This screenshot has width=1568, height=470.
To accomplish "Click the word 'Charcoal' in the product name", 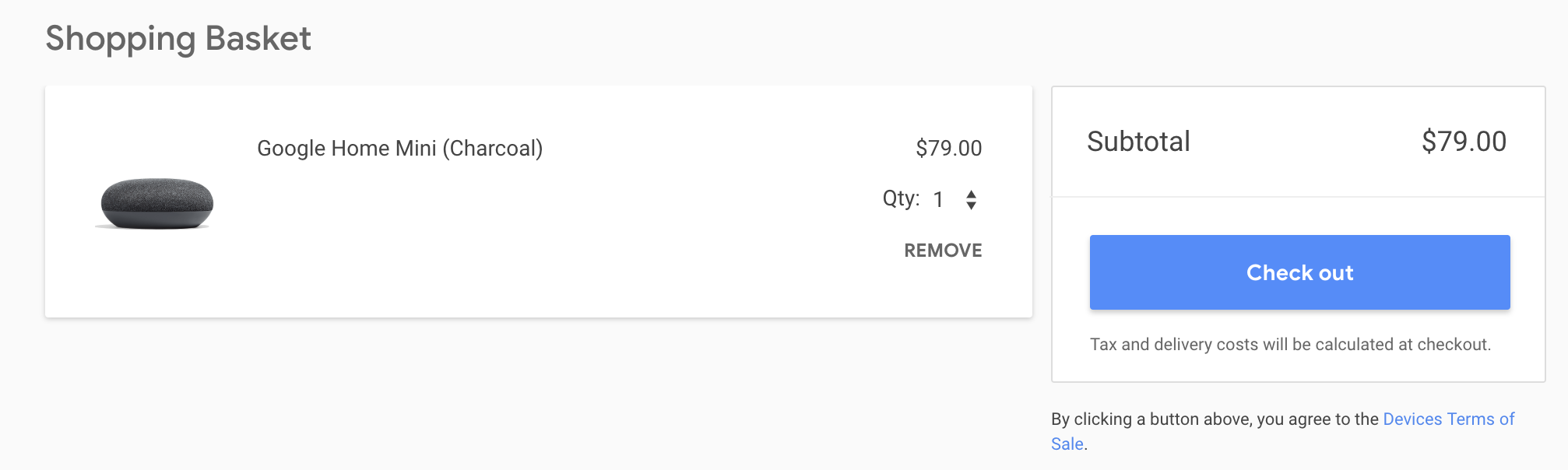I will [x=493, y=149].
